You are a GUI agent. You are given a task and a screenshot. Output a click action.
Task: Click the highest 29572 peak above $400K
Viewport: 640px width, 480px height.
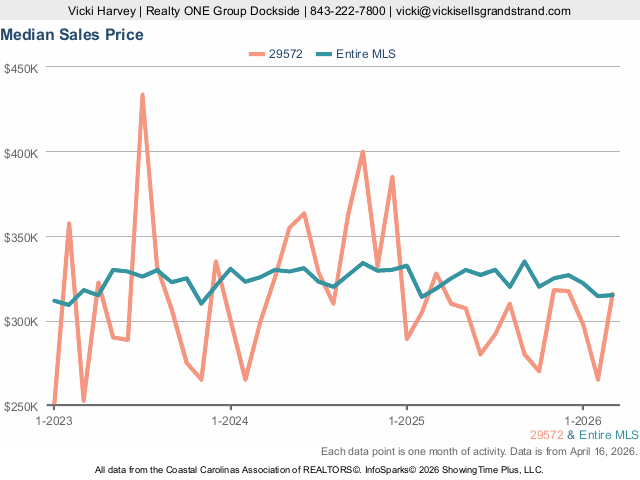pos(142,95)
